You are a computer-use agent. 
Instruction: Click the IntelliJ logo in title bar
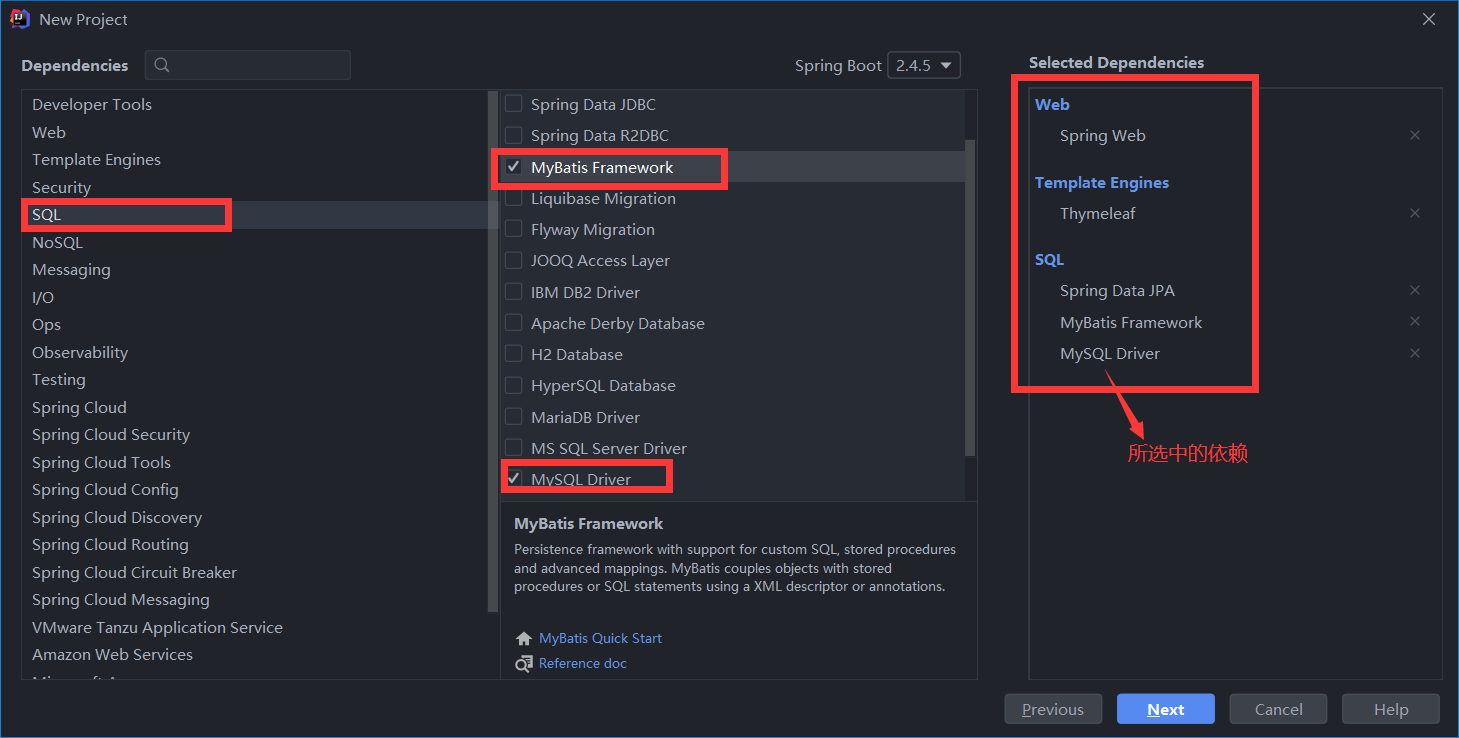pyautogui.click(x=20, y=19)
